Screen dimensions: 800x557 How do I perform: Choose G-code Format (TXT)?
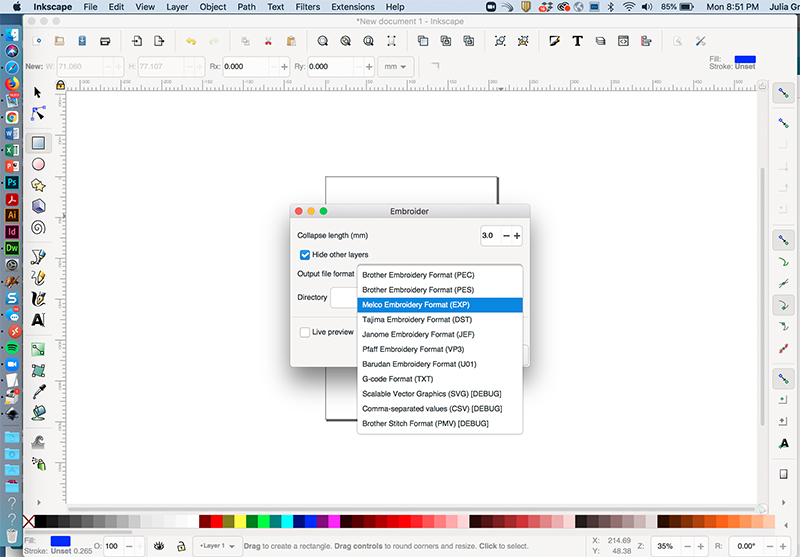click(x=440, y=378)
